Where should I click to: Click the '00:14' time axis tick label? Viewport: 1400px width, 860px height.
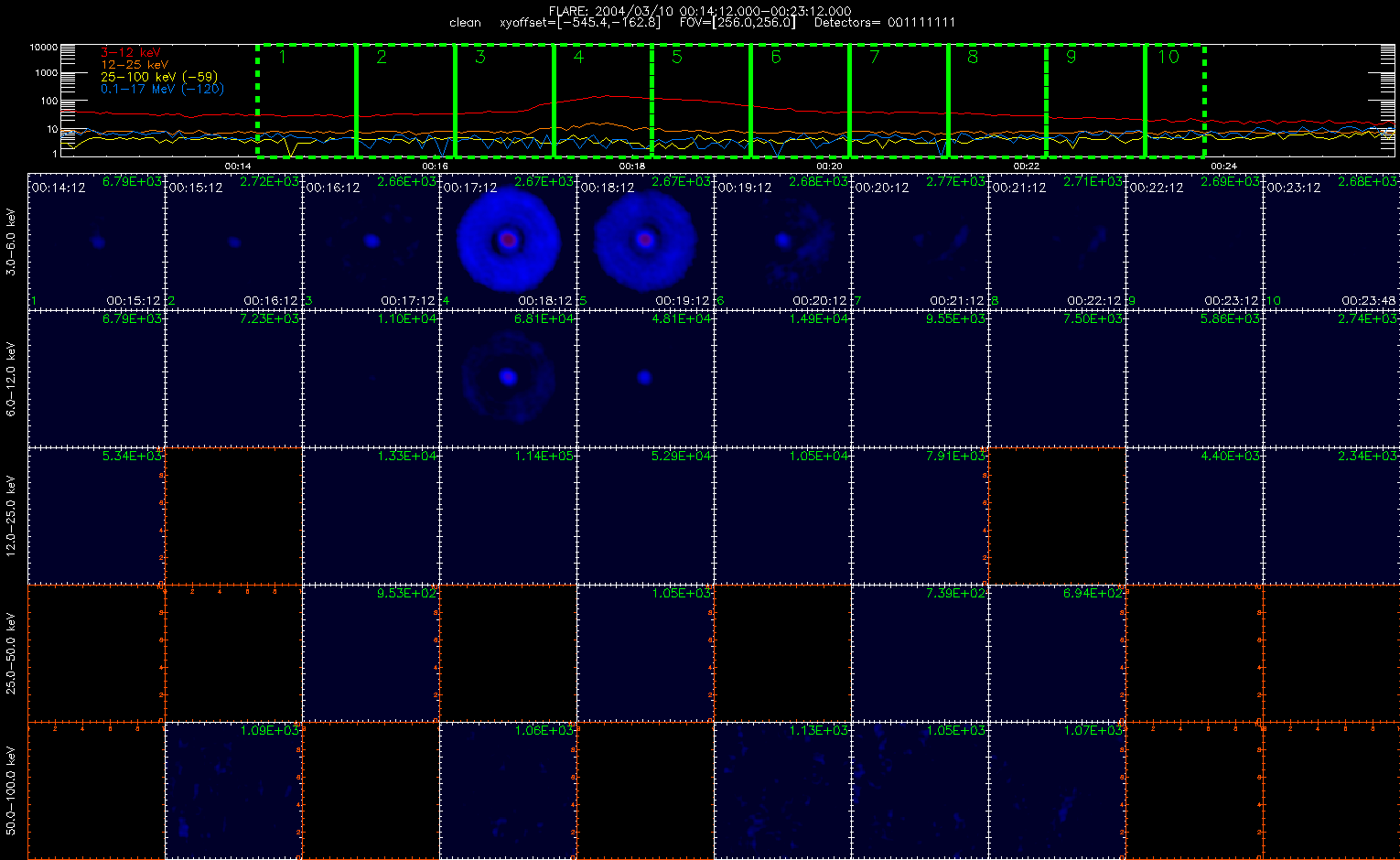point(238,167)
